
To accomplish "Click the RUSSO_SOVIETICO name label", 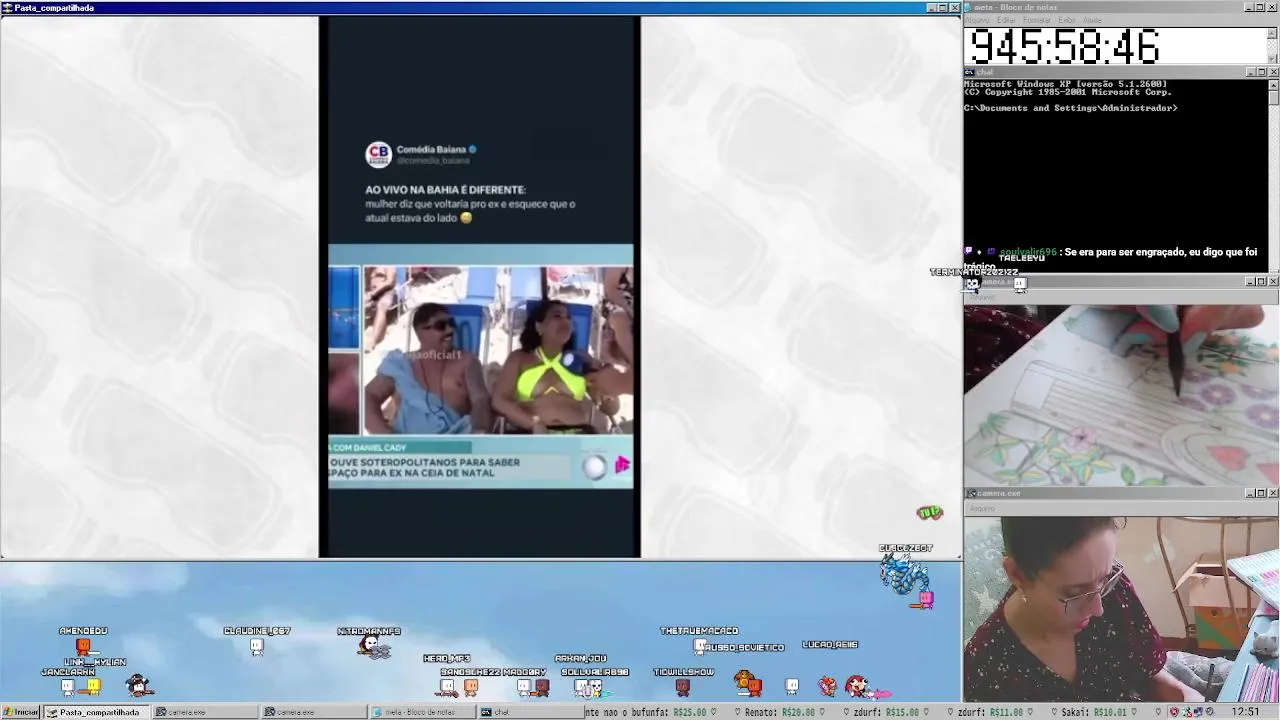I will pos(745,648).
